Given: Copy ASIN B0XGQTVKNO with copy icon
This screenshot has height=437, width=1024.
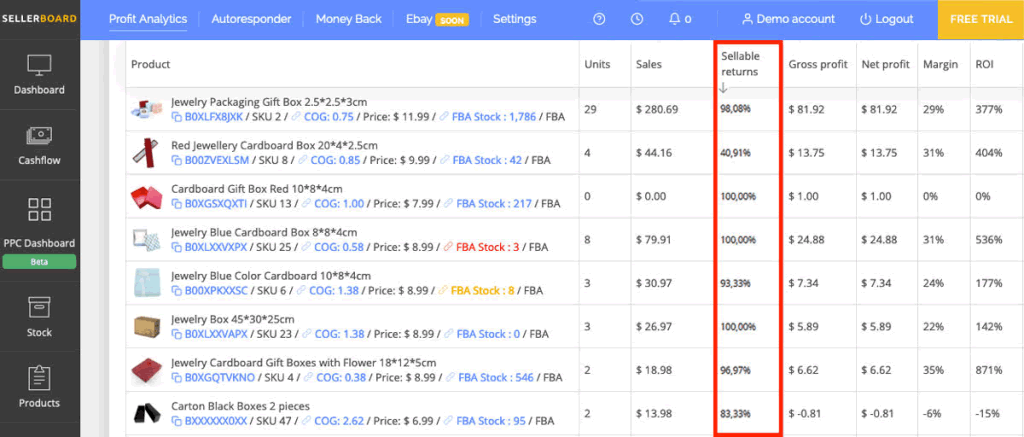Looking at the screenshot, I should (x=176, y=378).
